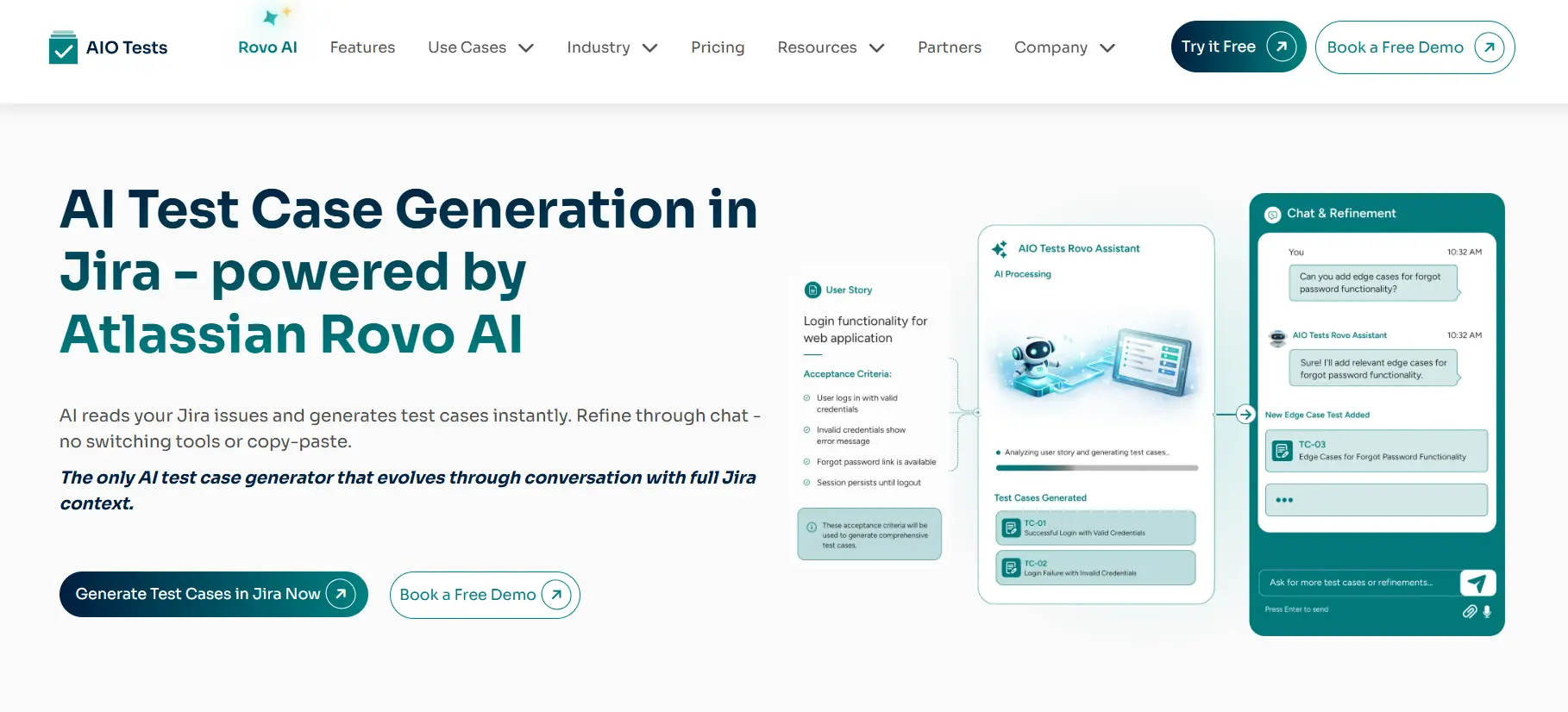
Task: Click 'Press Enter to send' hint text
Action: click(1296, 609)
